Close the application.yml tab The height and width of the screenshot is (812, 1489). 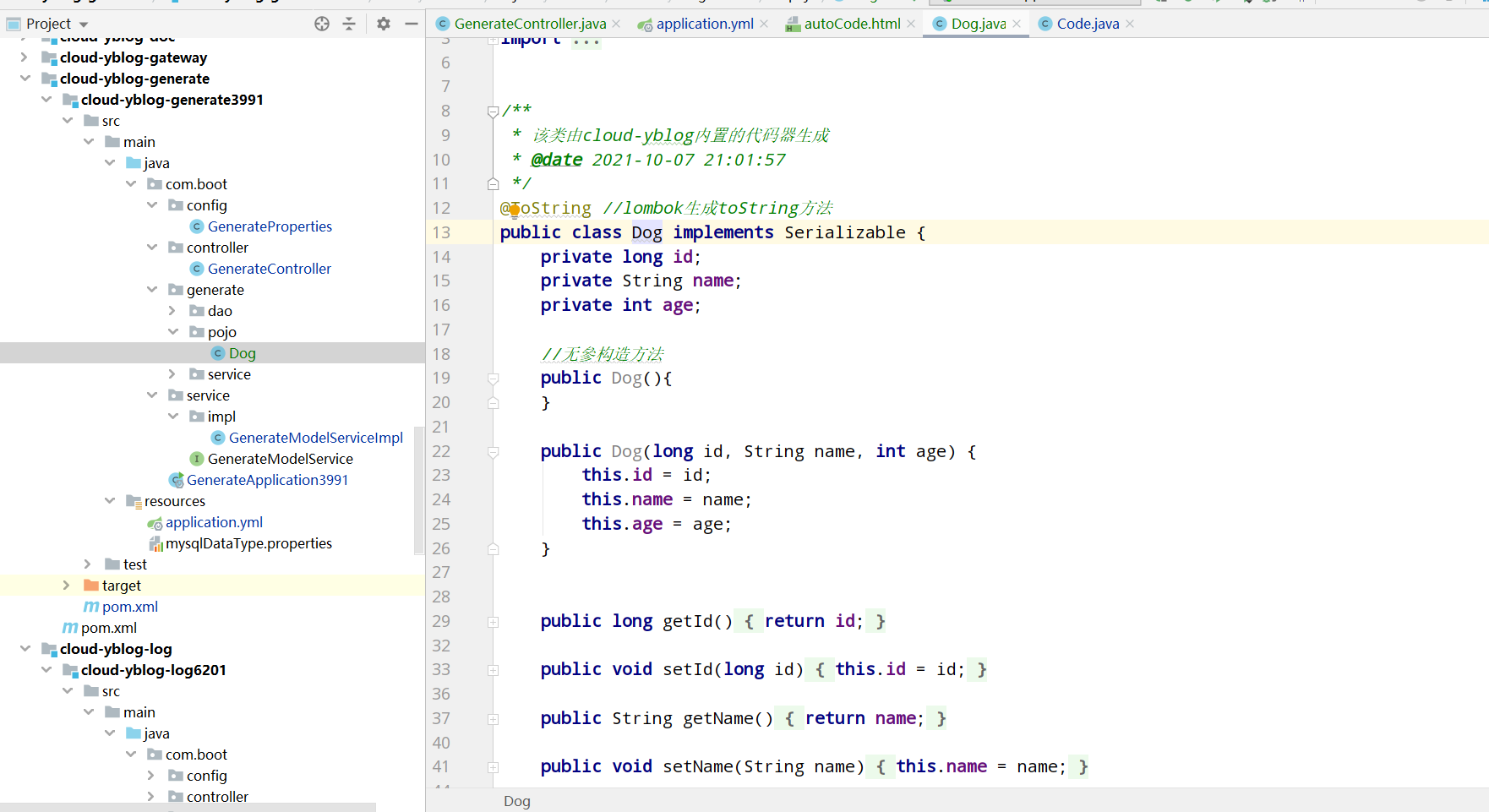click(764, 24)
